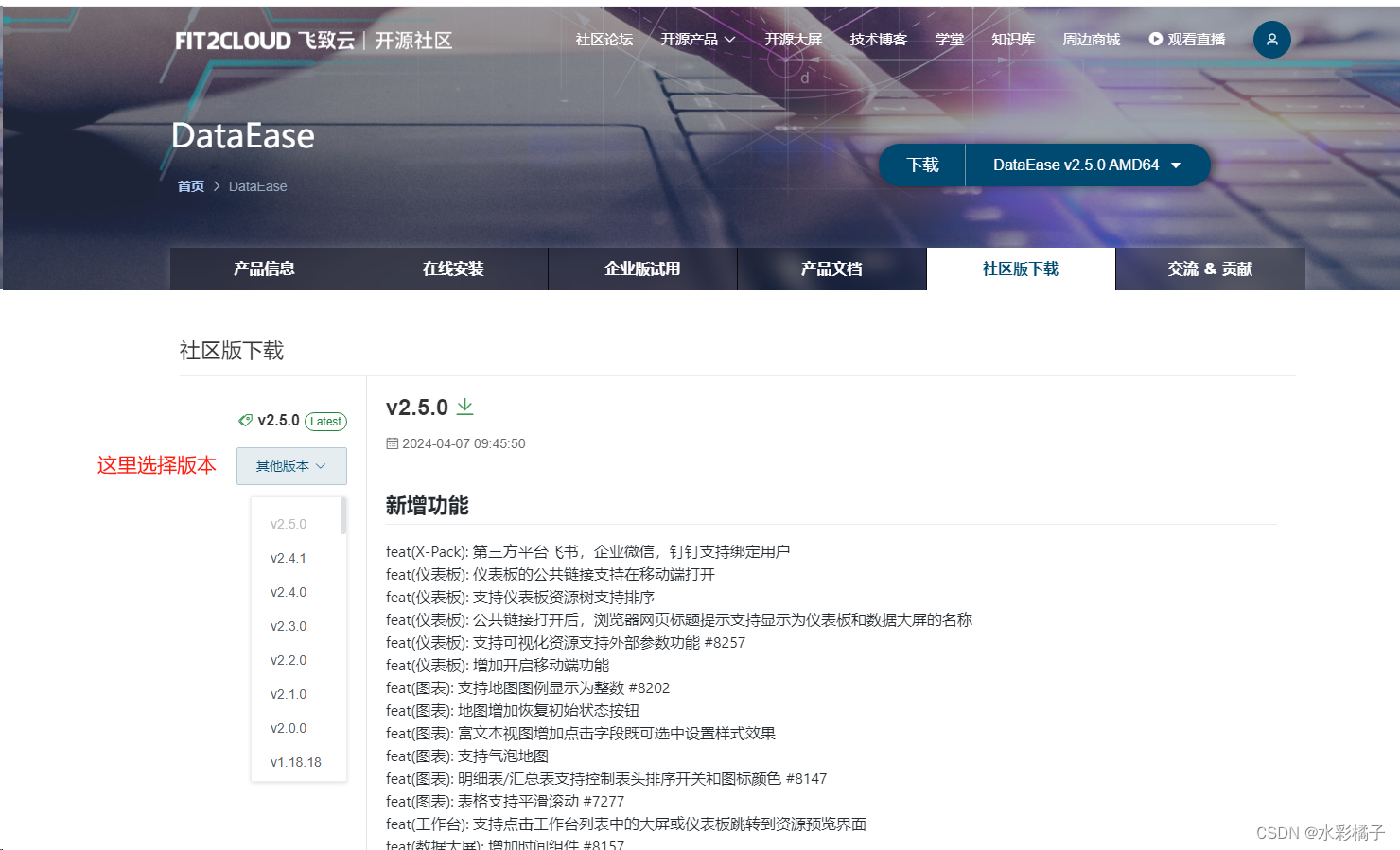Switch to the 交流 & 贡献 tab

coord(1210,269)
